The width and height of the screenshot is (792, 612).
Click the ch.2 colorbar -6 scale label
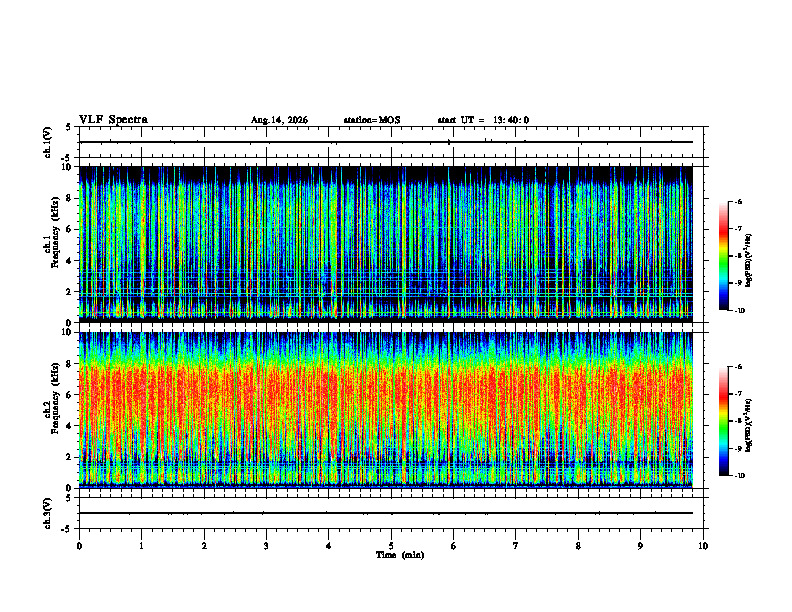739,367
